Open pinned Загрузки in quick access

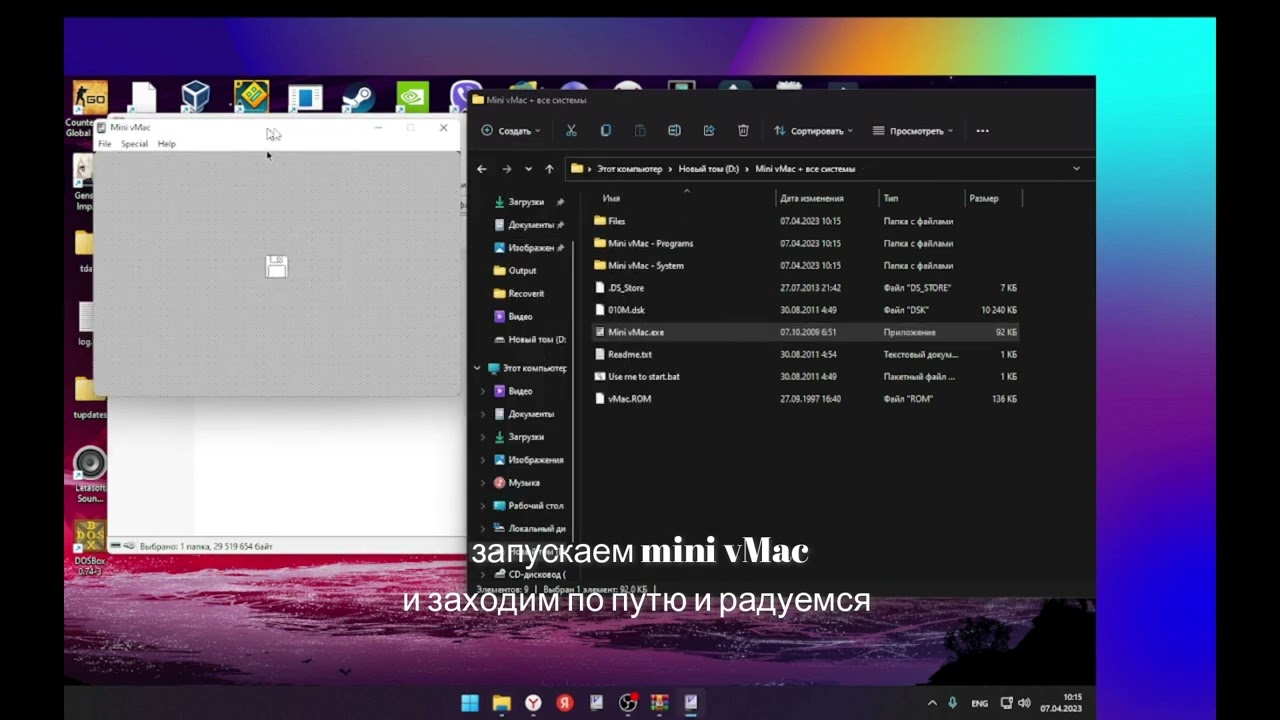coord(528,202)
